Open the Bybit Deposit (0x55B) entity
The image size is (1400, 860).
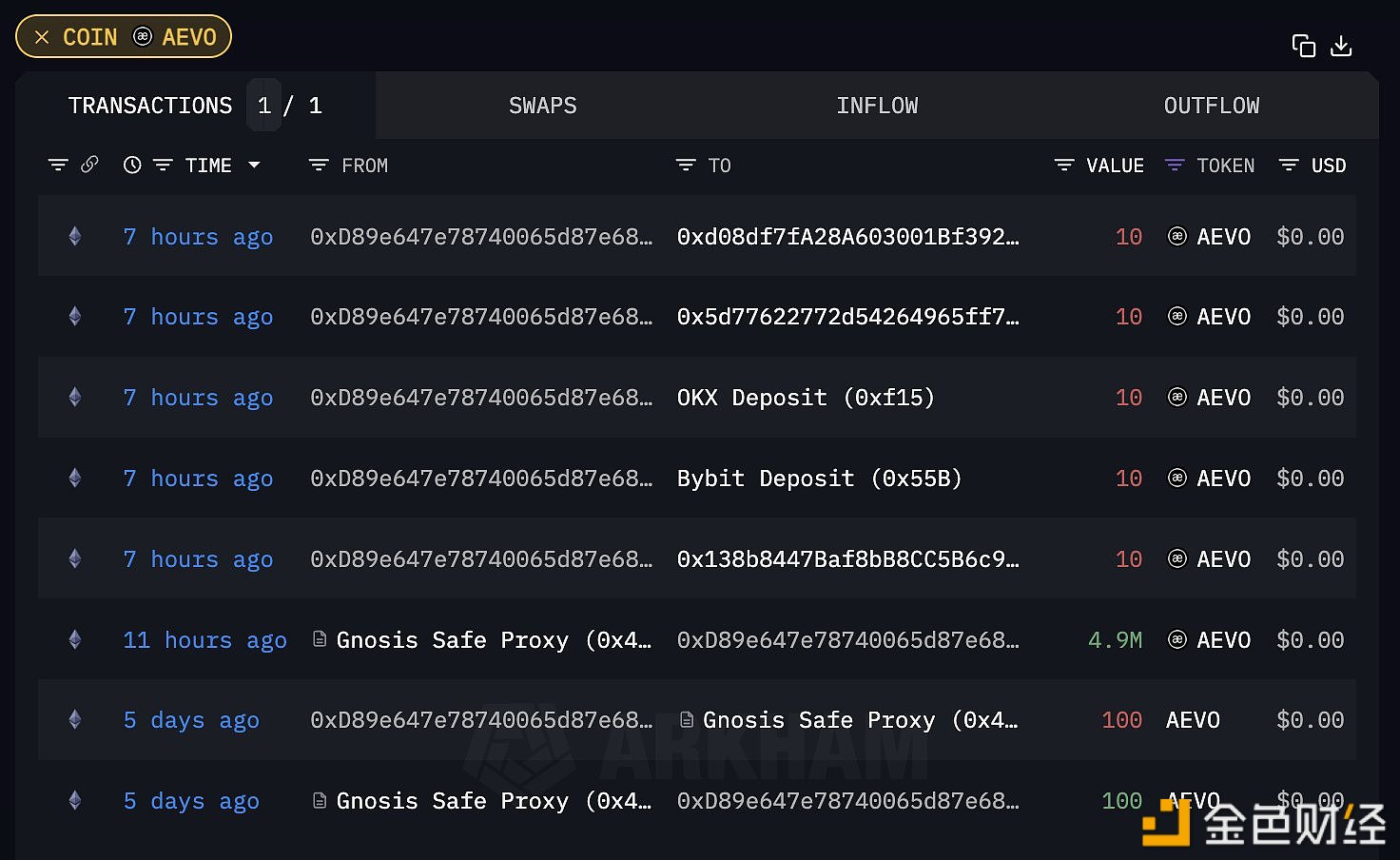point(819,479)
